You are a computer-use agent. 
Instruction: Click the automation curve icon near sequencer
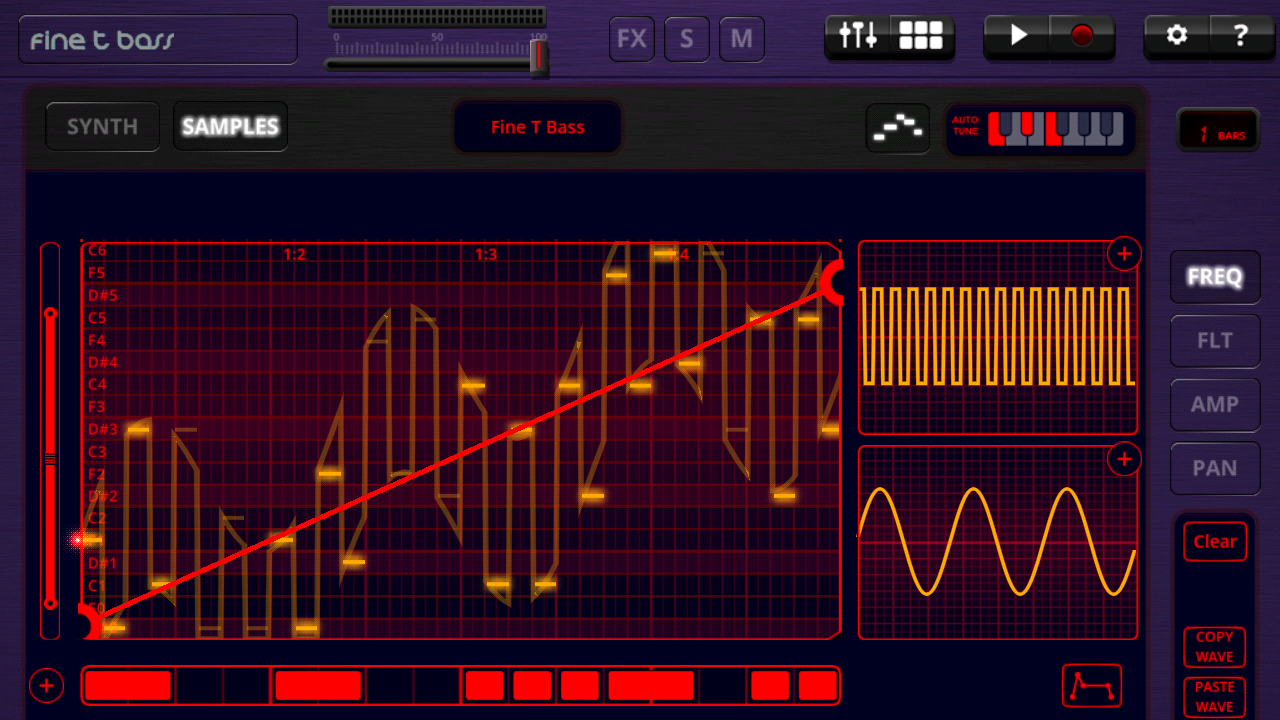[x=897, y=128]
